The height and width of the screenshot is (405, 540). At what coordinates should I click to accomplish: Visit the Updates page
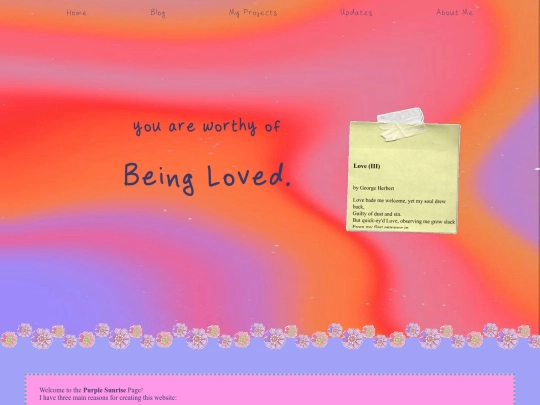(356, 13)
